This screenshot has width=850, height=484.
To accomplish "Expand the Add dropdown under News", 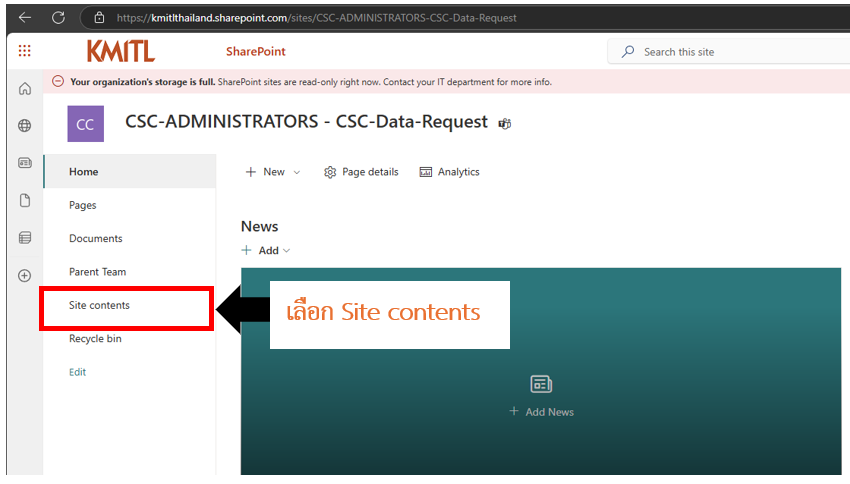I will click(x=267, y=250).
